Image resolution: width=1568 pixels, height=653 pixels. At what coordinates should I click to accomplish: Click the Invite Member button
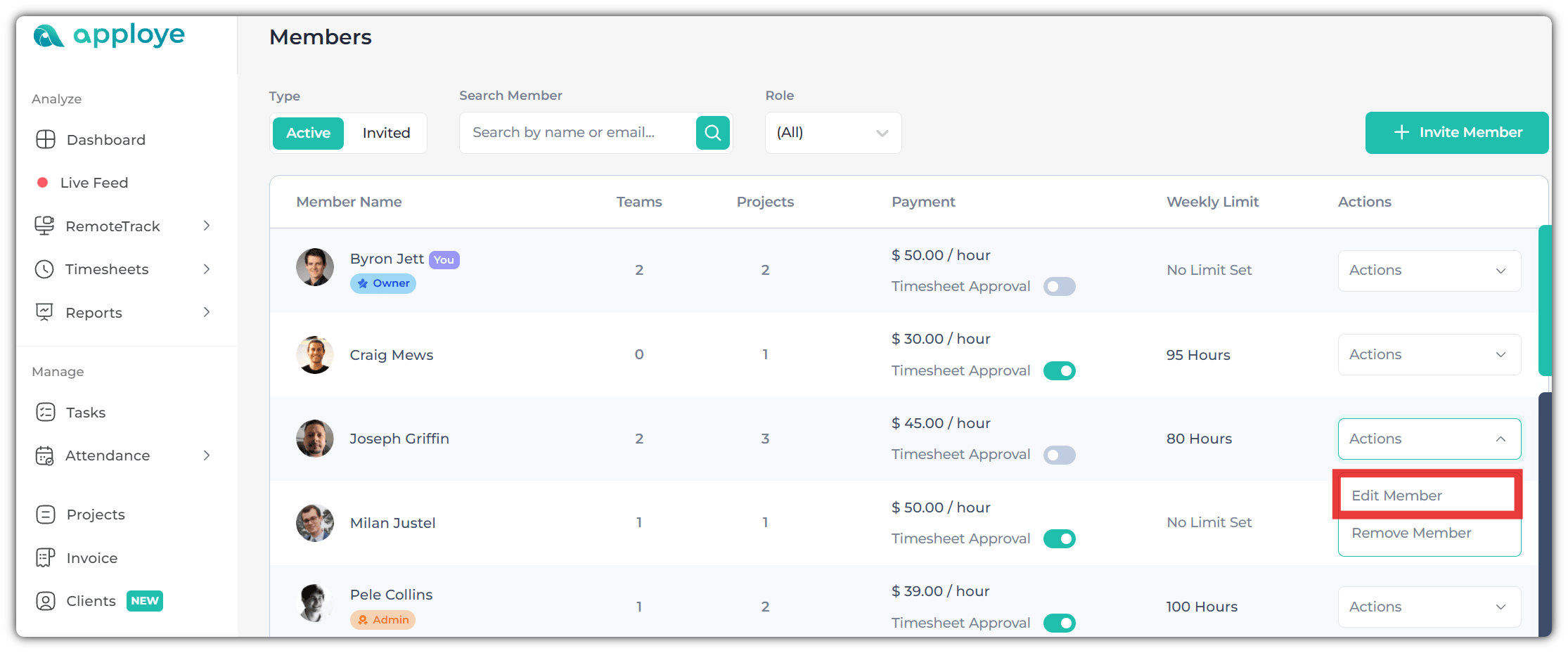click(1456, 133)
